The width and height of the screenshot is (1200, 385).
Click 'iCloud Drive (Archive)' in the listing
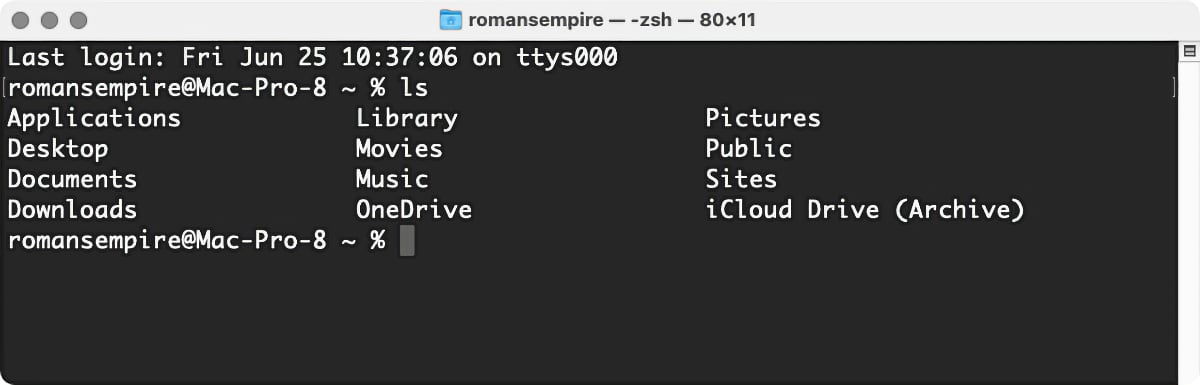tap(865, 210)
